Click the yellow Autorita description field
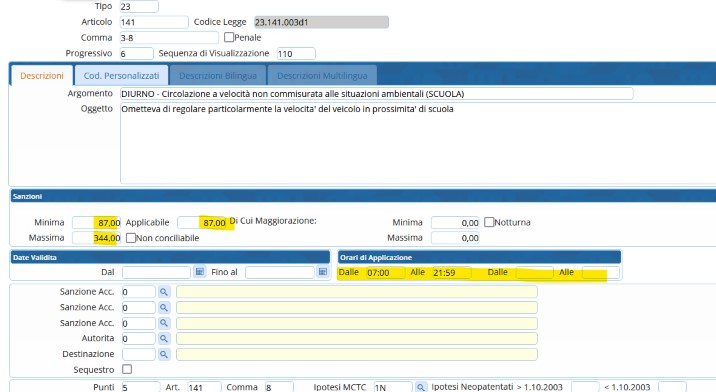This screenshot has width=716, height=392. coord(357,339)
